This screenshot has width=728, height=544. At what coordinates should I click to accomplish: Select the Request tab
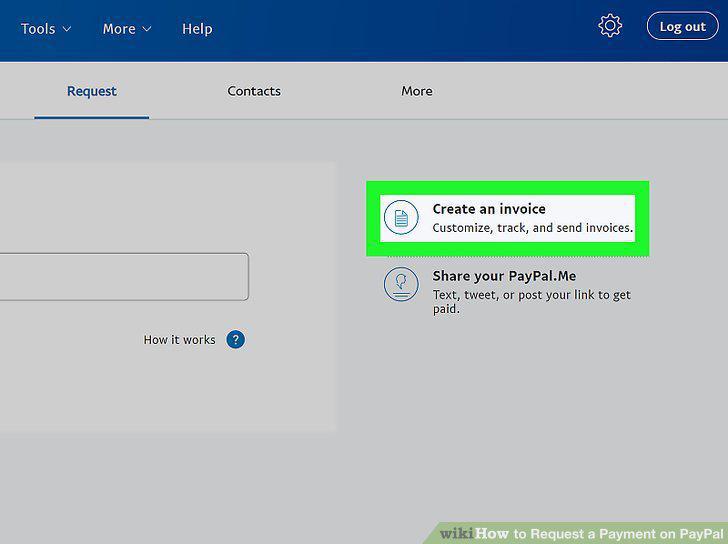(x=91, y=91)
